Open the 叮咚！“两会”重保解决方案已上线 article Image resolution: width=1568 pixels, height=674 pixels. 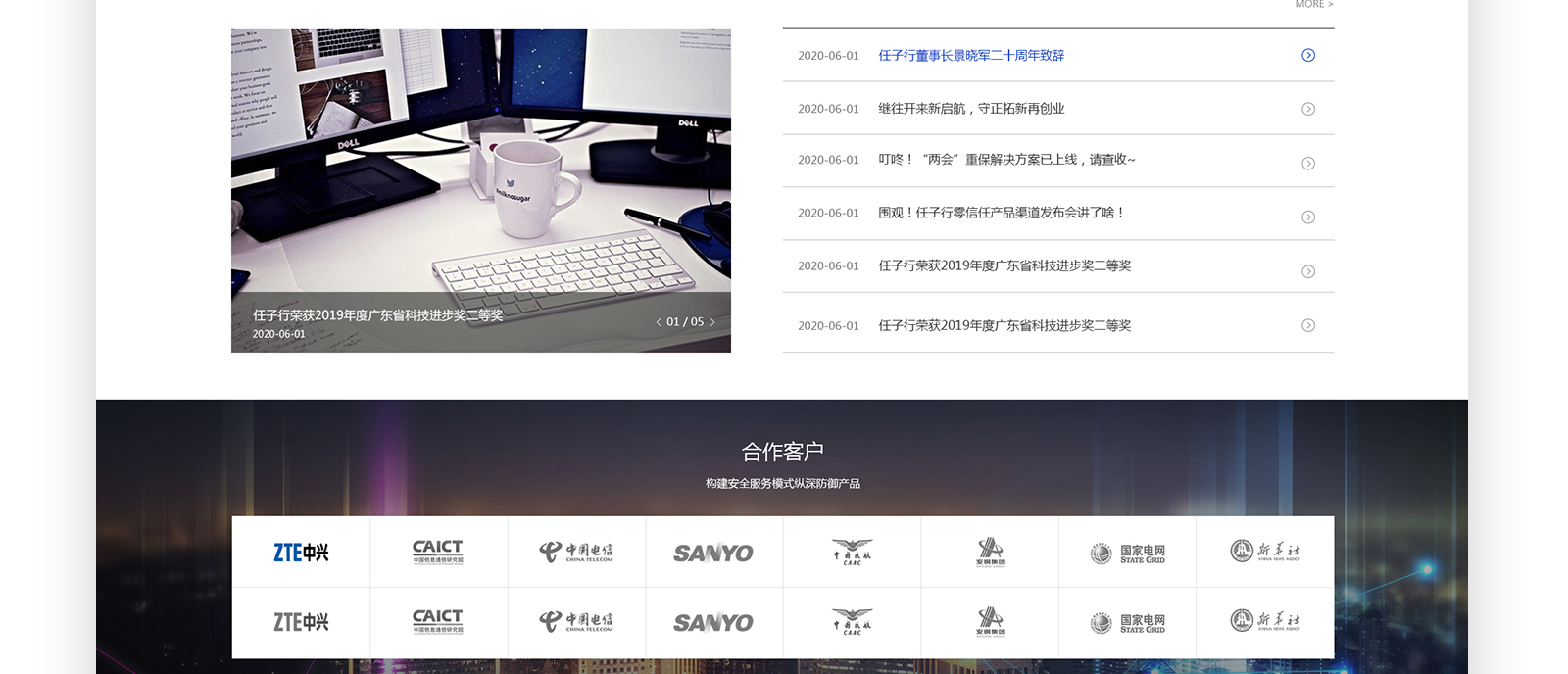[1006, 160]
